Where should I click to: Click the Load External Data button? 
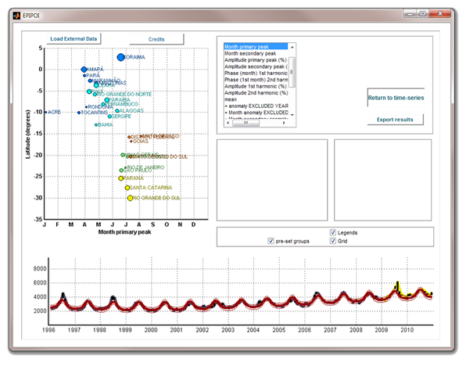pyautogui.click(x=74, y=39)
